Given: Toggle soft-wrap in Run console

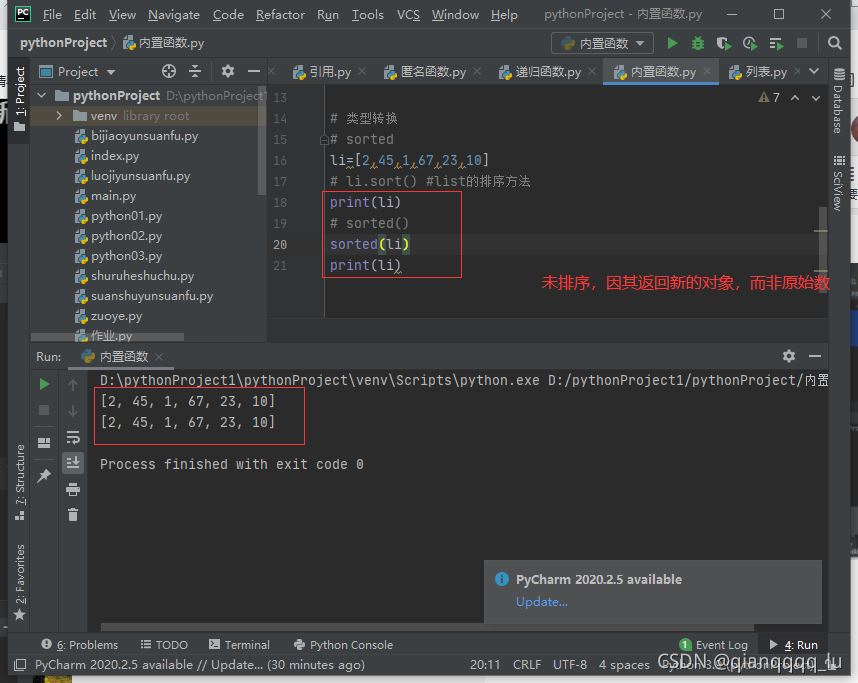Looking at the screenshot, I should [73, 437].
